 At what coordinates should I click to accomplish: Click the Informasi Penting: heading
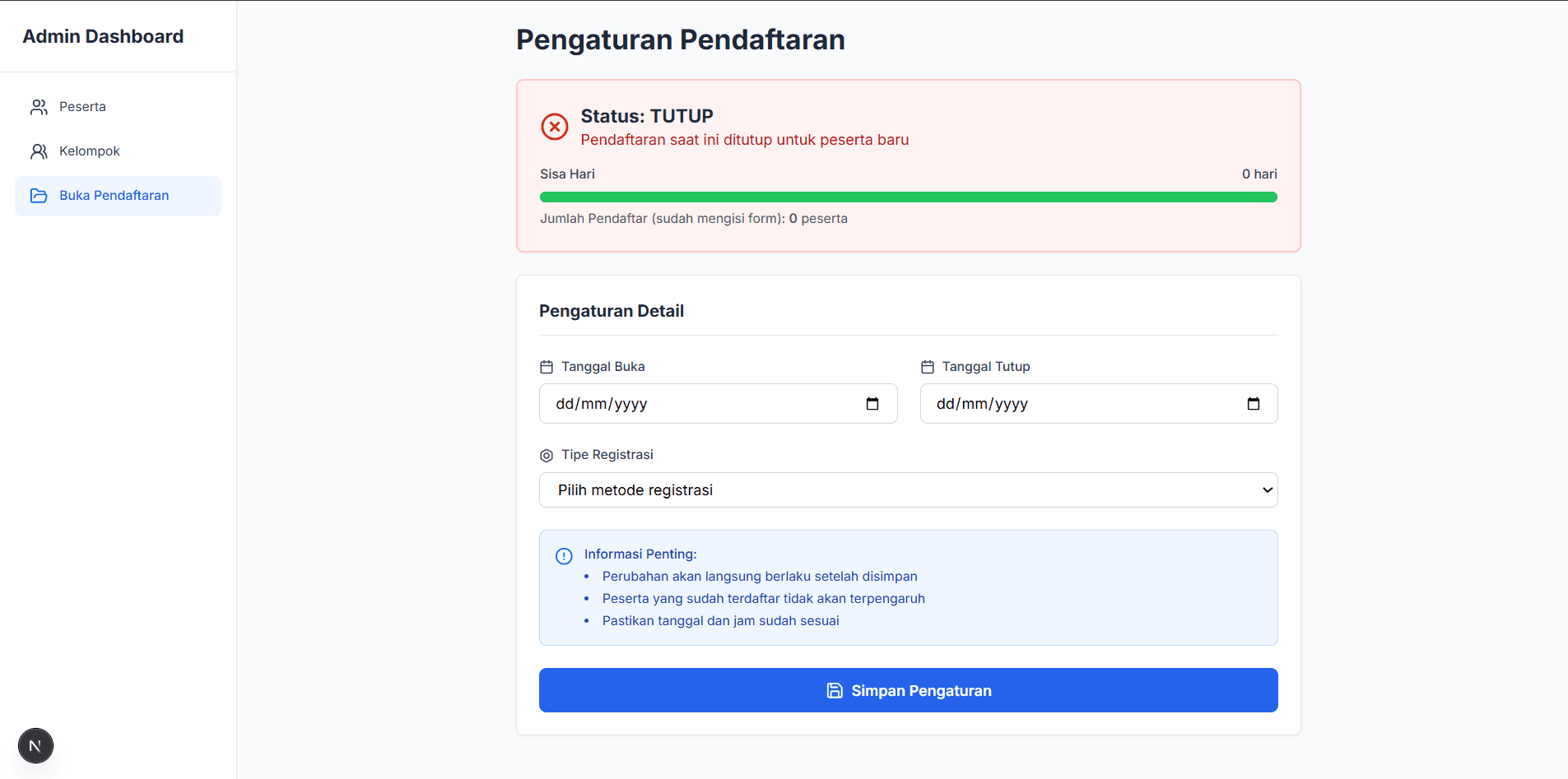[x=640, y=554]
